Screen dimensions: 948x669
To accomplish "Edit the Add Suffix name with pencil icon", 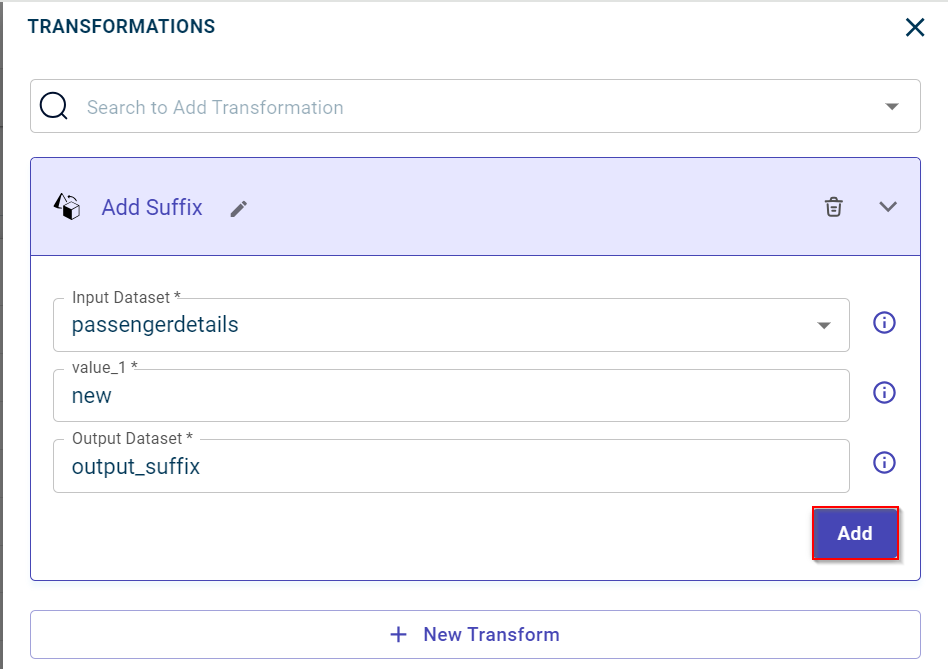I will 238,208.
